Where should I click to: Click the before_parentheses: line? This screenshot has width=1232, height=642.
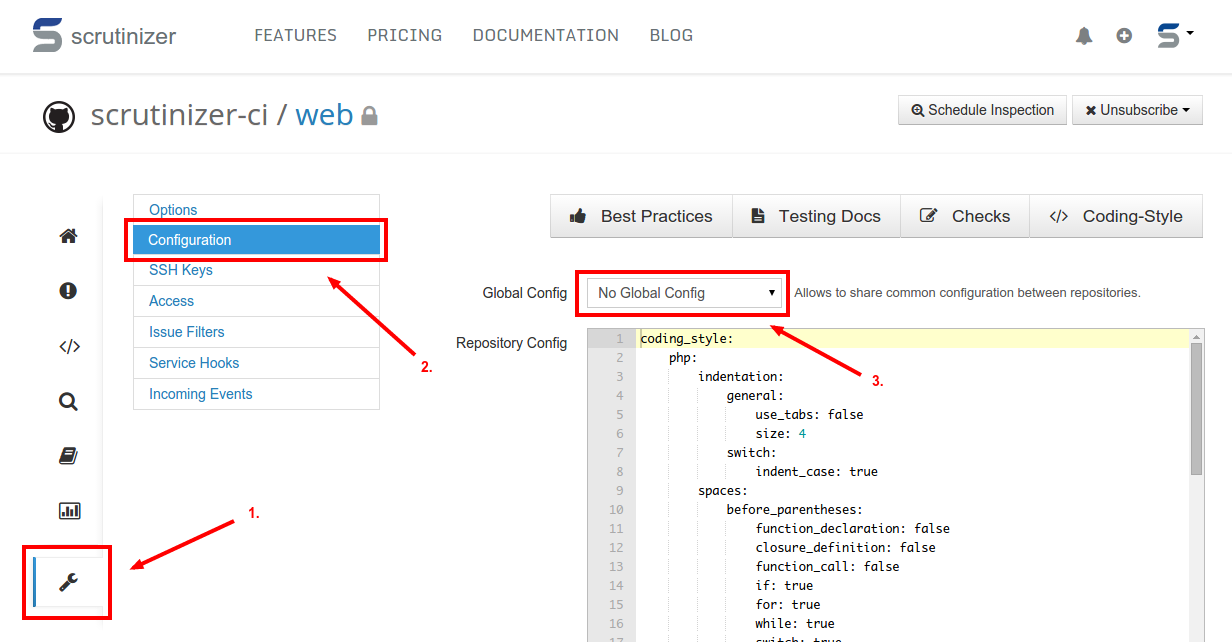pyautogui.click(x=794, y=510)
